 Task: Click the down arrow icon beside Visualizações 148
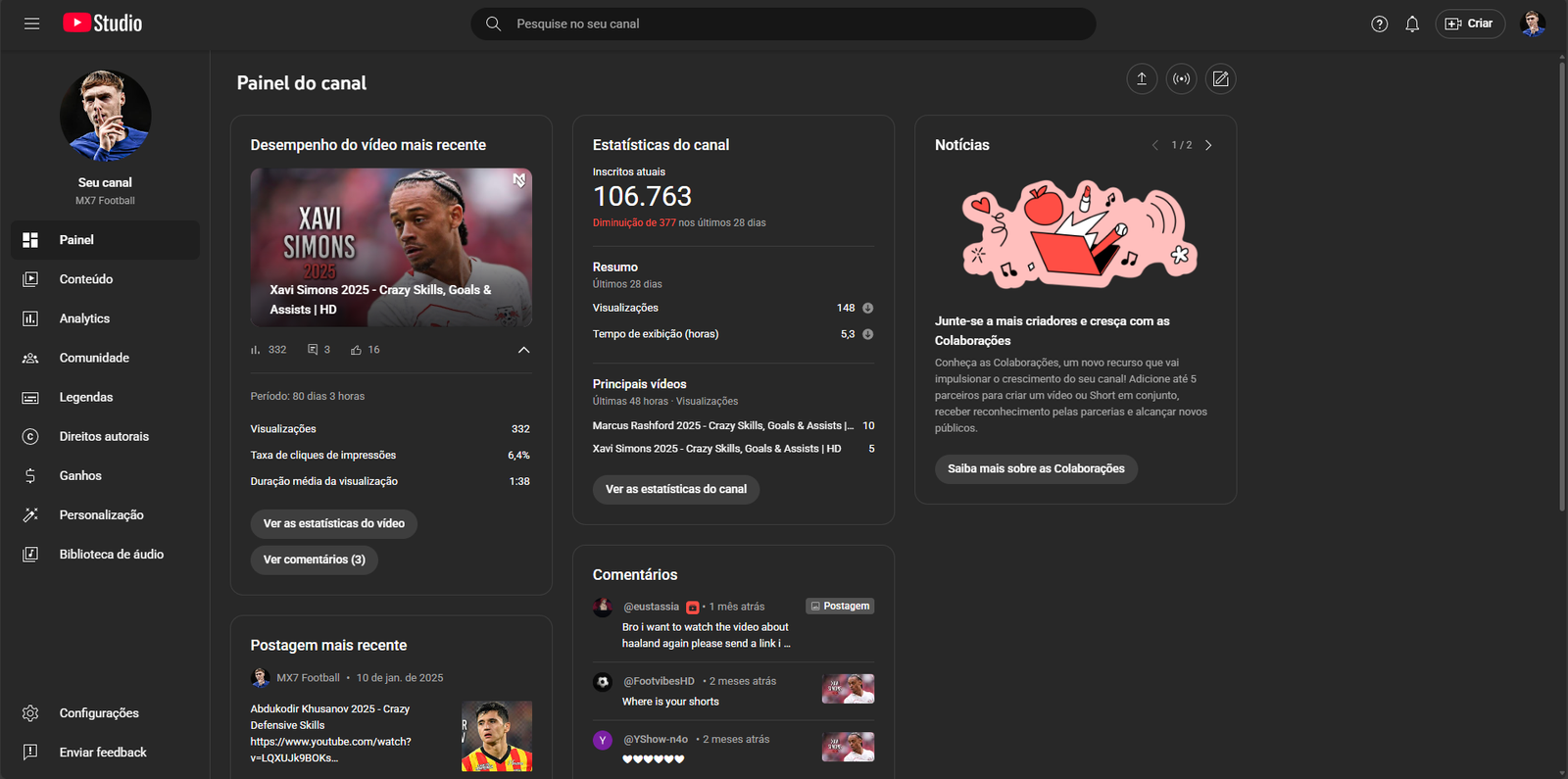(867, 308)
